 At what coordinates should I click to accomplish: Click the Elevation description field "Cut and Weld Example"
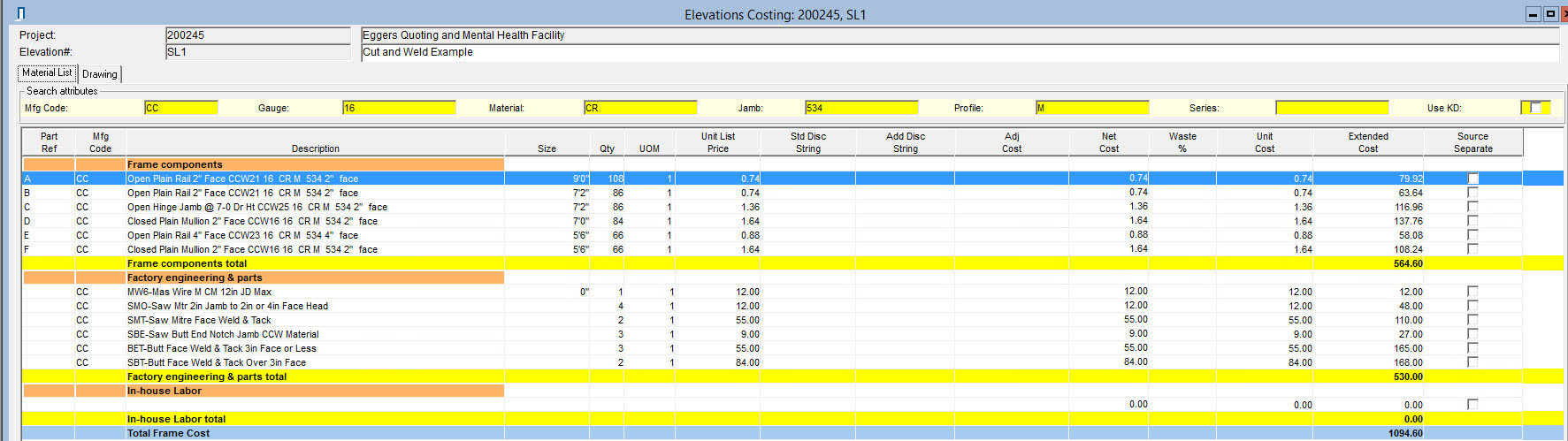[x=960, y=52]
